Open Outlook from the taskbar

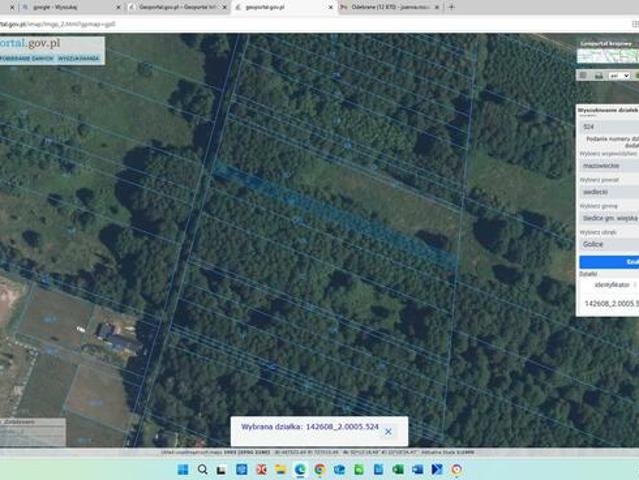tap(339, 469)
